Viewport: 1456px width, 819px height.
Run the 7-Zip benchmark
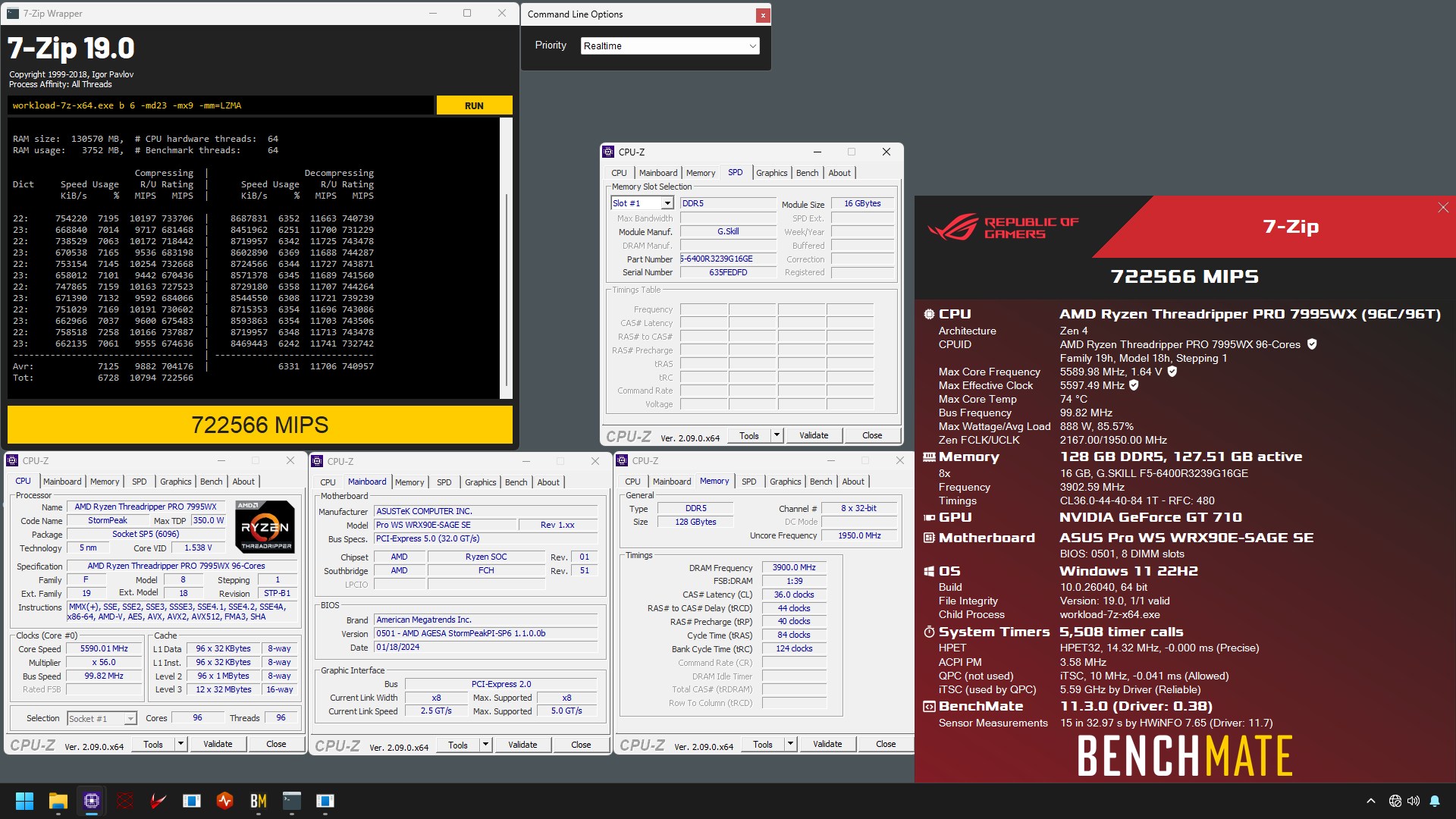pyautogui.click(x=474, y=105)
